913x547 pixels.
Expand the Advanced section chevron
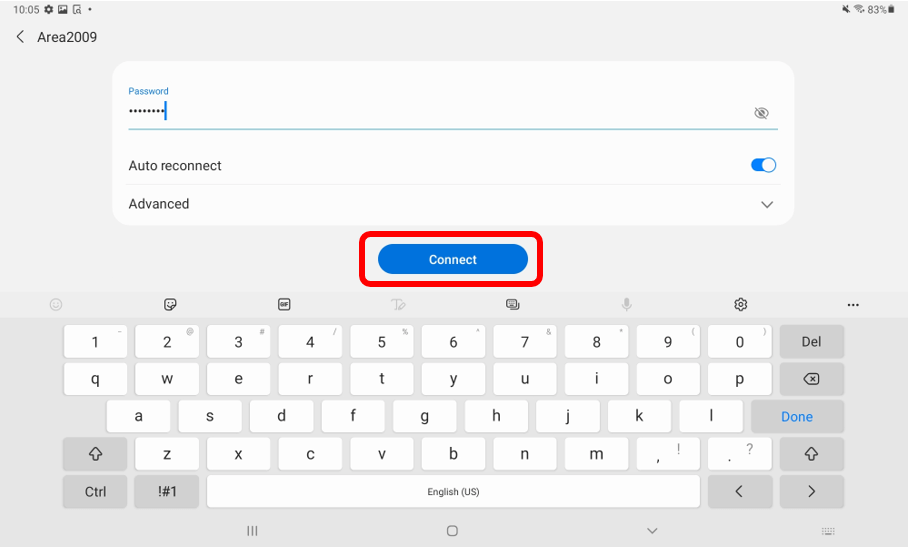[767, 204]
